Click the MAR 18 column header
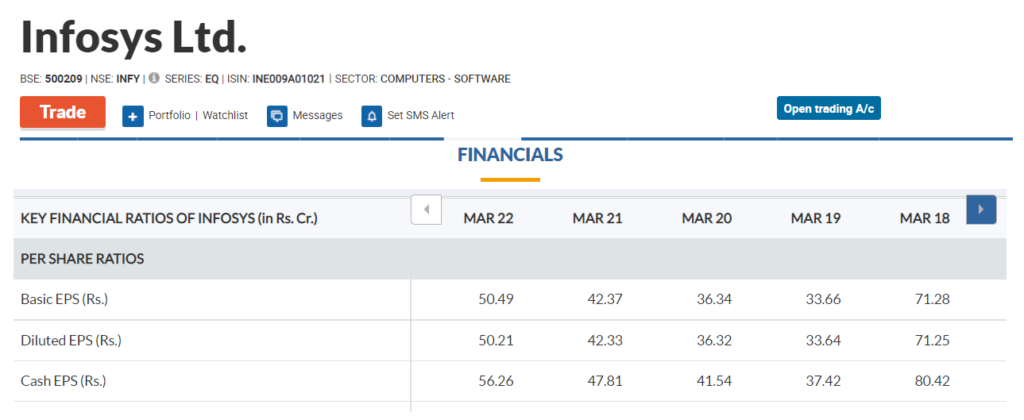 click(x=925, y=218)
